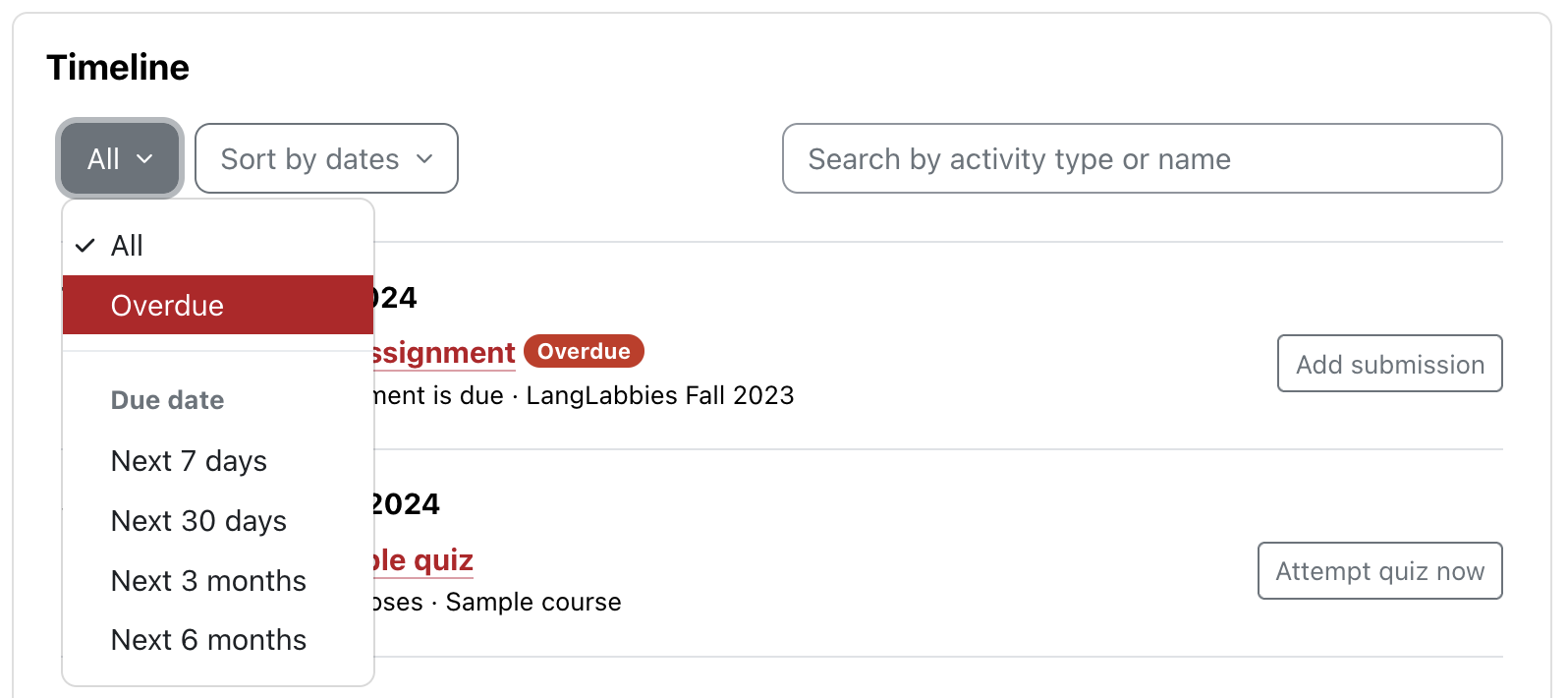The height and width of the screenshot is (698, 1568).
Task: Click the Due date section header
Action: coord(167,400)
